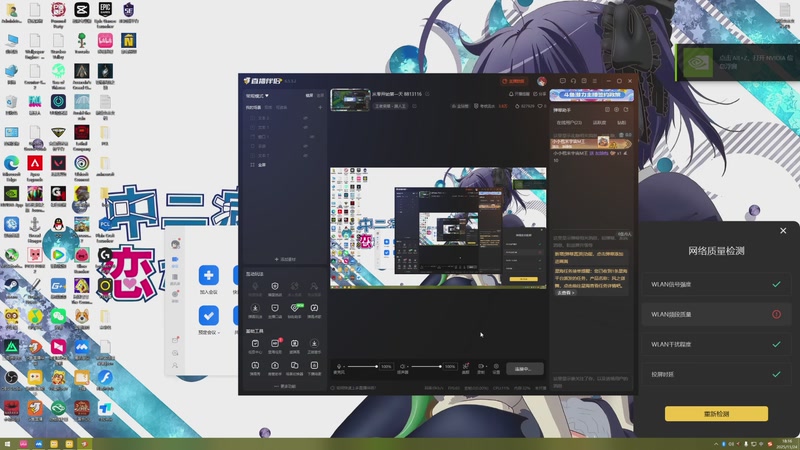
Task: Click the user avatar in streaming app title bar
Action: 542,81
